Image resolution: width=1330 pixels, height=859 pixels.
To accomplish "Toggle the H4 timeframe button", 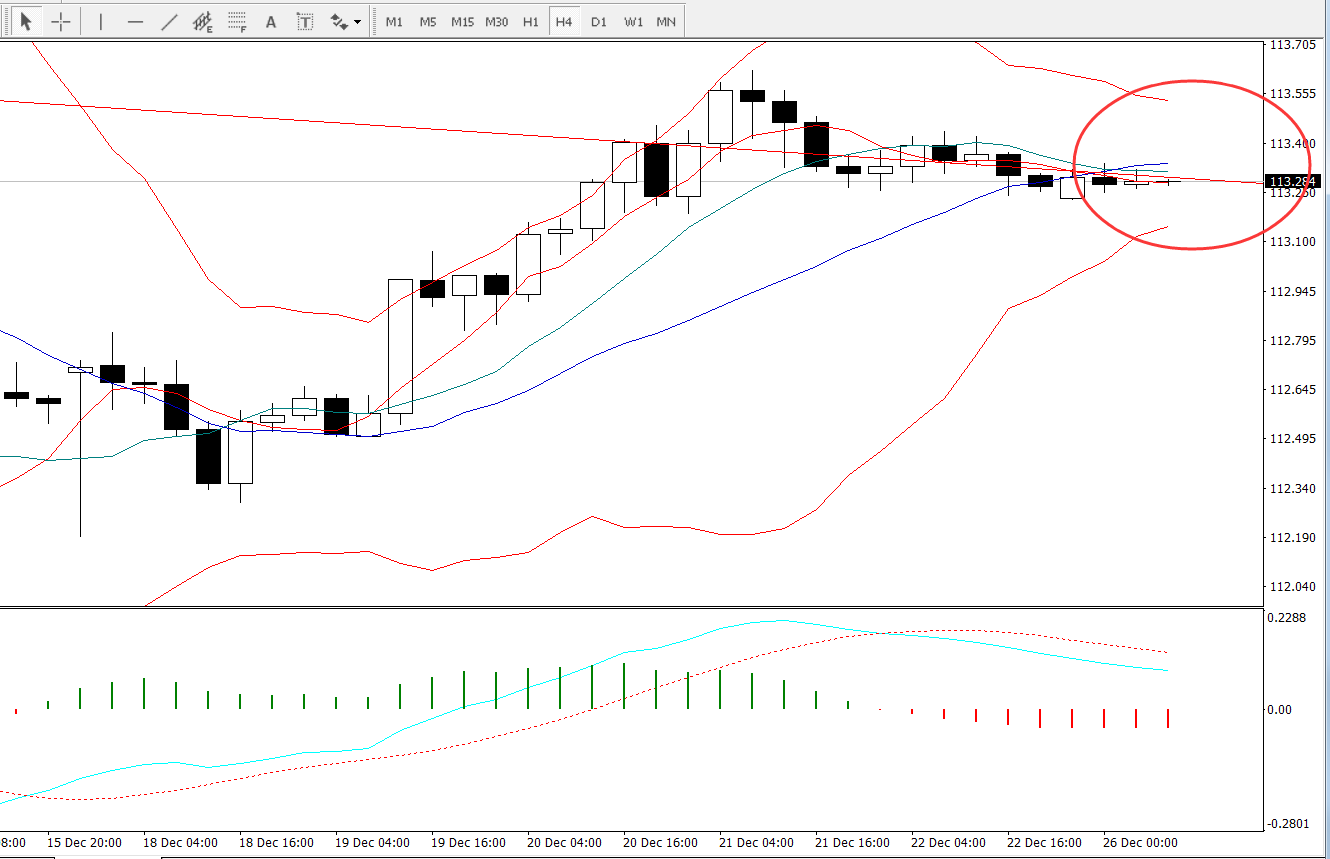I will [564, 21].
